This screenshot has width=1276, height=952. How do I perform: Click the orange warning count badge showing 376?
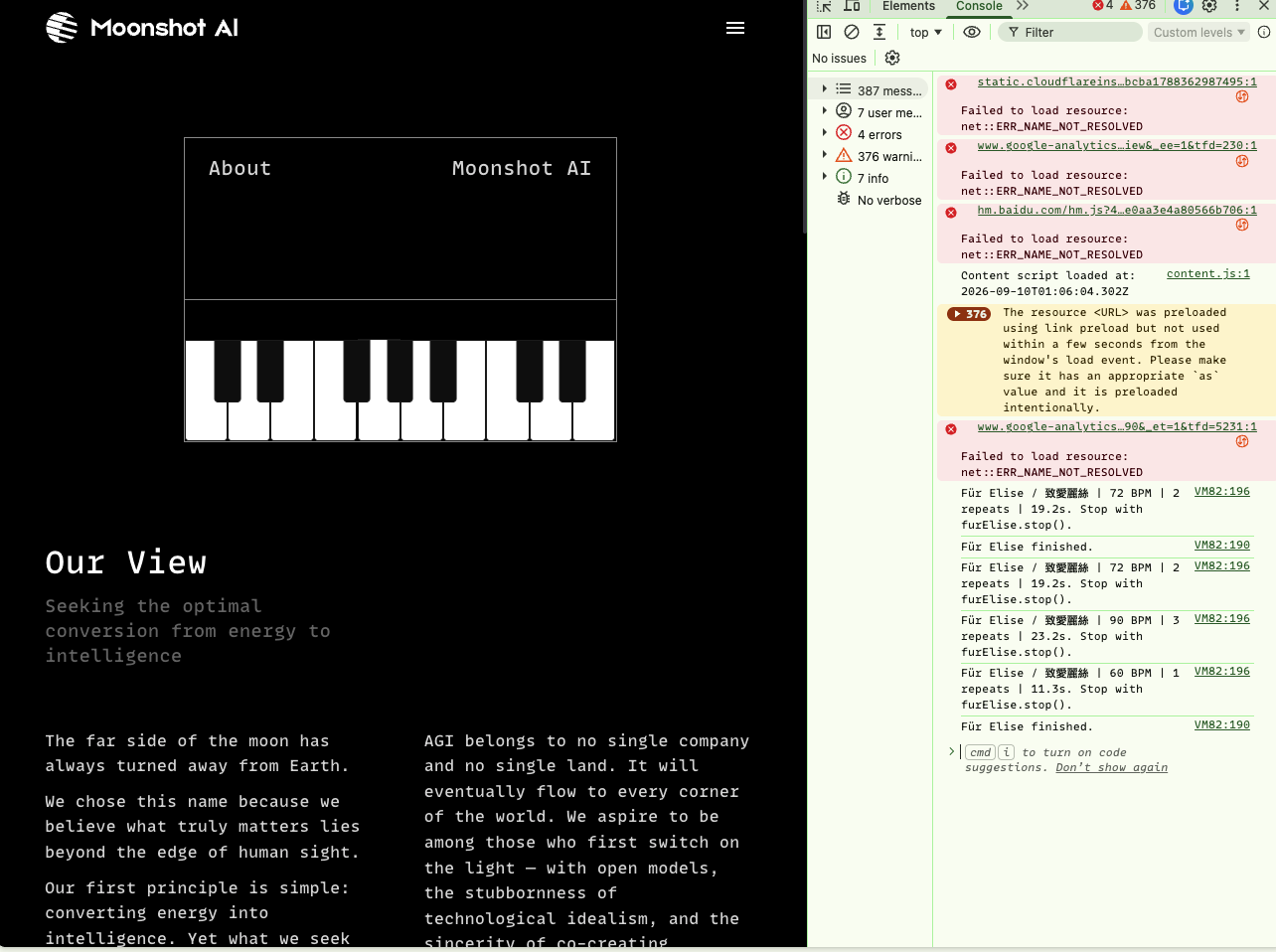tap(1138, 6)
